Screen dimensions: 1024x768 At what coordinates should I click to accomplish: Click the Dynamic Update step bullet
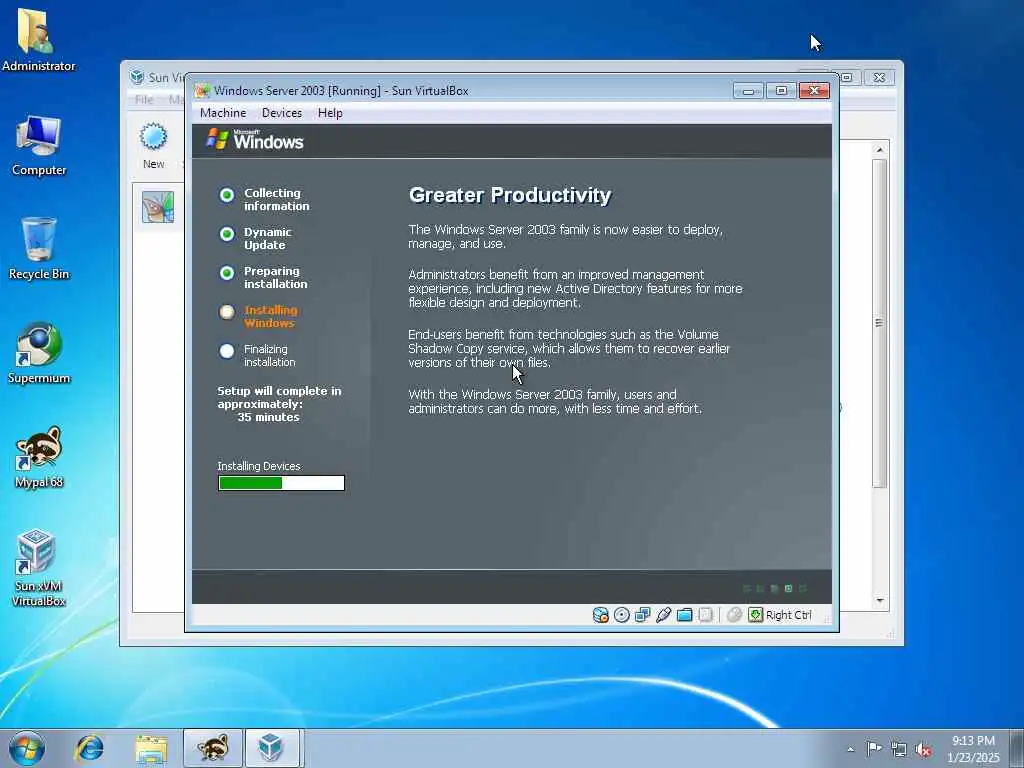click(x=227, y=234)
